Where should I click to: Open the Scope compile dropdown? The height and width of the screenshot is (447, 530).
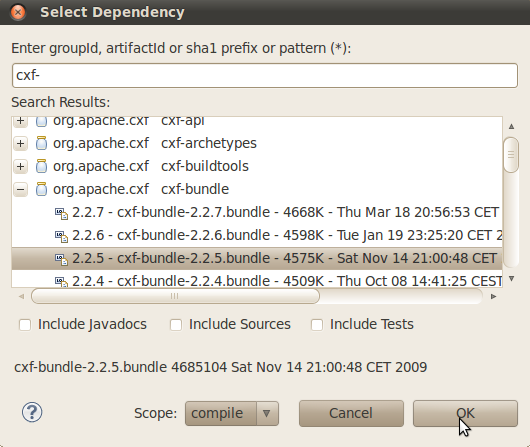[232, 413]
